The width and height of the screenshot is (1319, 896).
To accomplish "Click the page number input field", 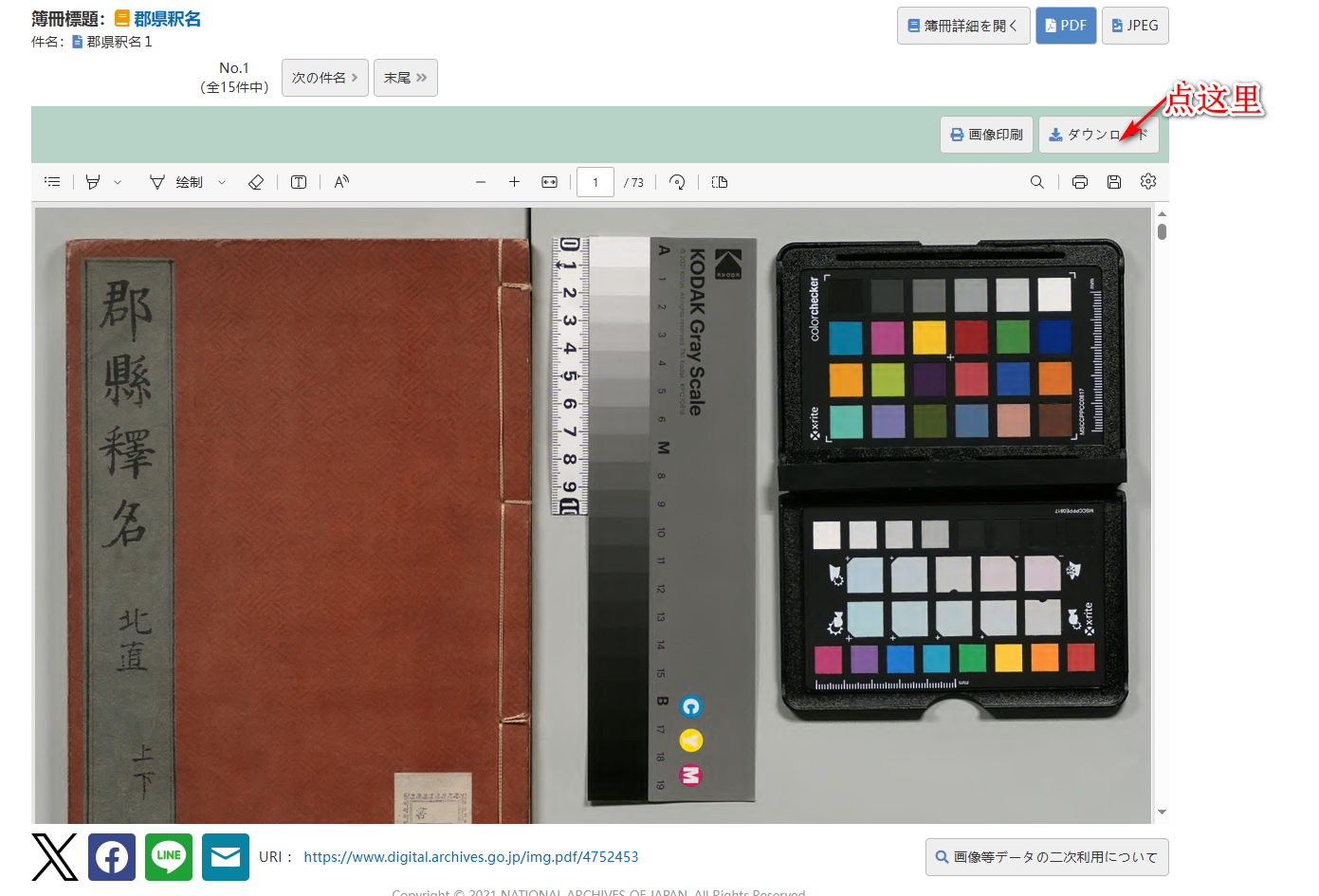I will [x=595, y=182].
